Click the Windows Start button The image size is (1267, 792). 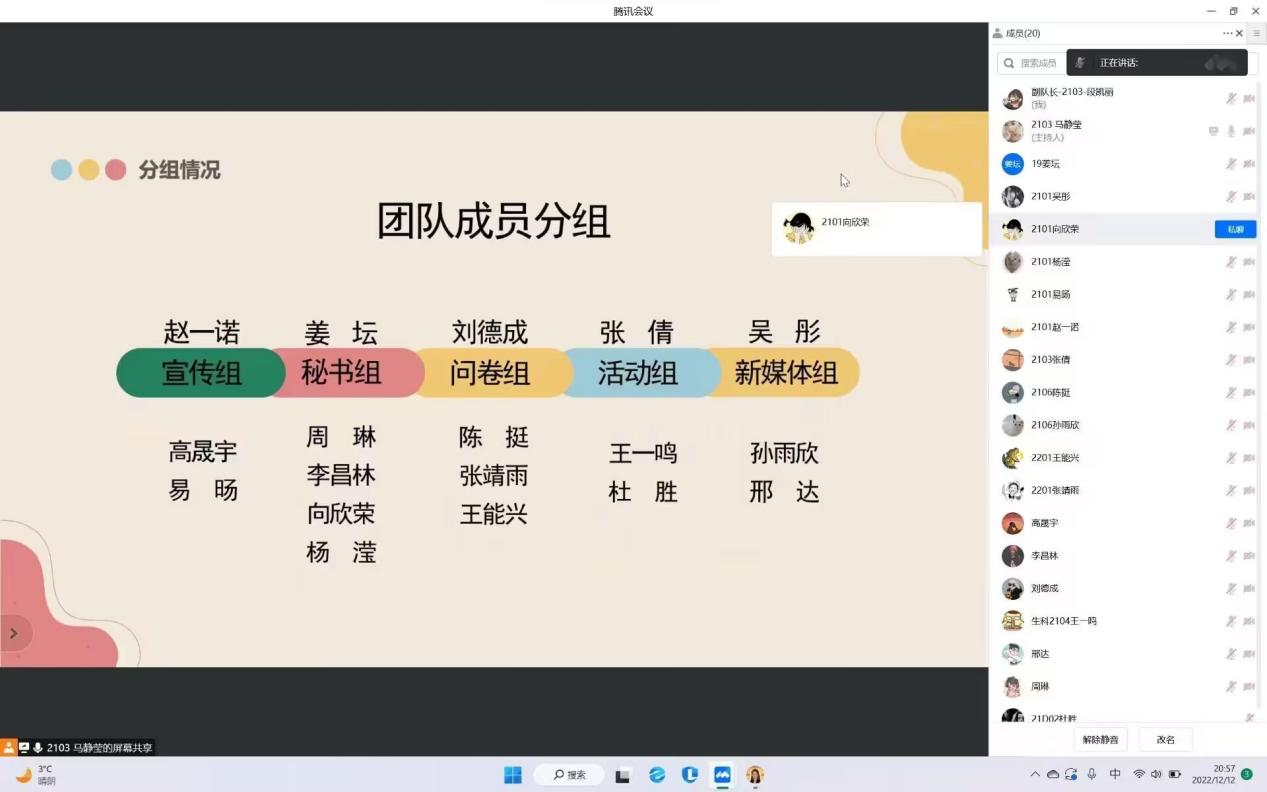(513, 775)
